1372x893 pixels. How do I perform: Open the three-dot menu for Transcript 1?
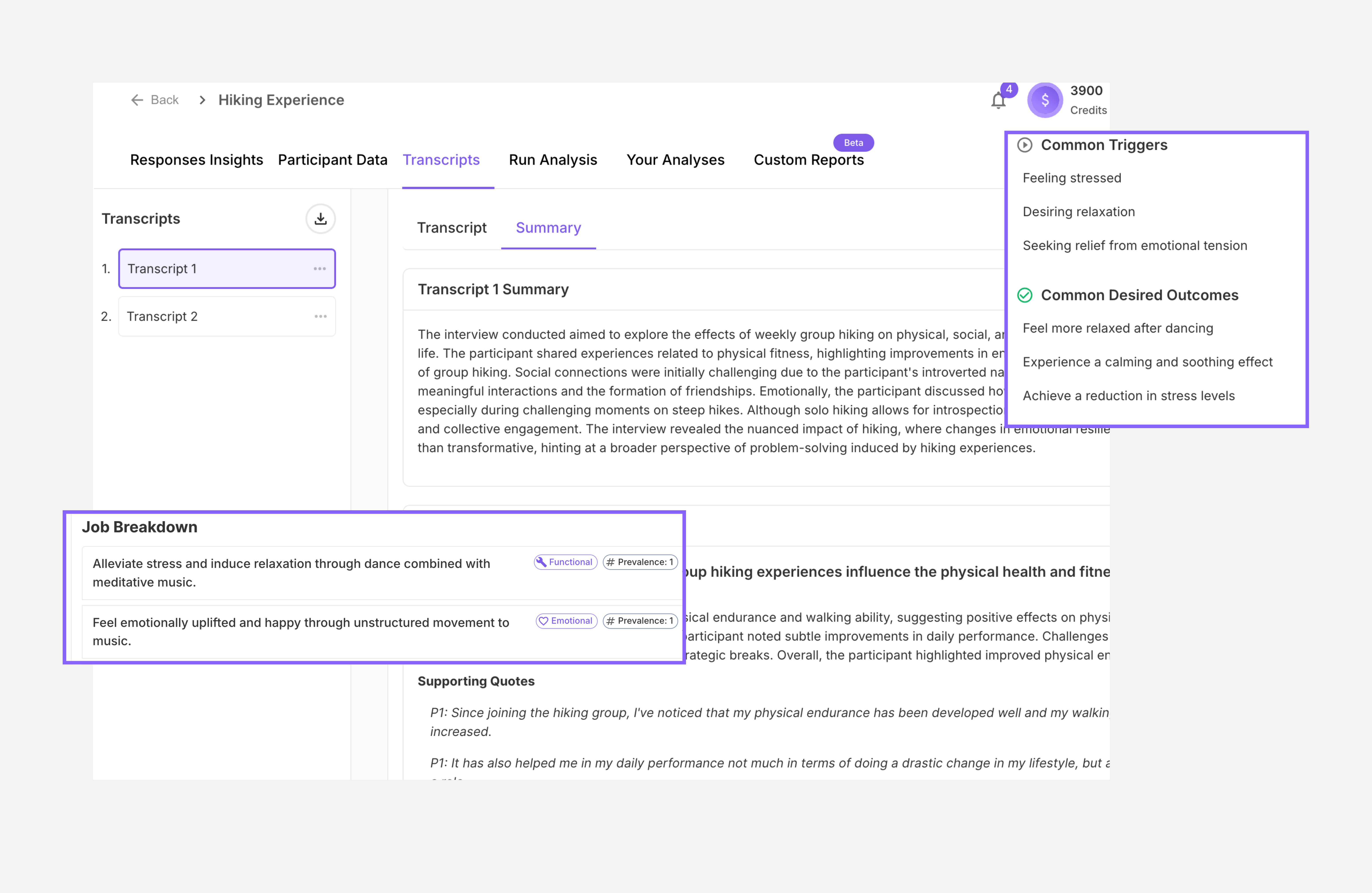tap(320, 269)
